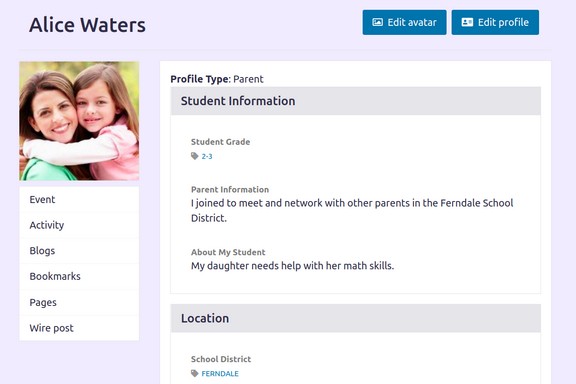Viewport: 576px width, 384px height.
Task: Select Blogs in the profile sidebar
Action: [x=79, y=251]
